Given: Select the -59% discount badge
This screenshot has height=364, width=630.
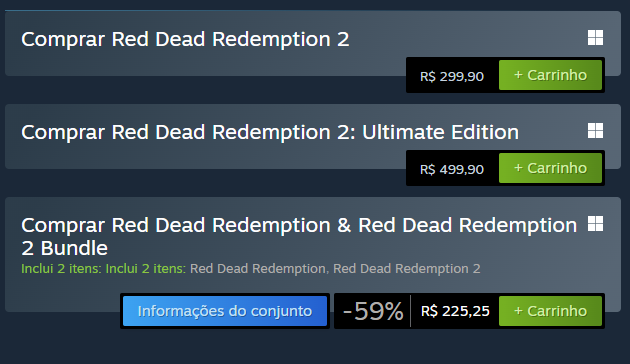Looking at the screenshot, I should click(x=373, y=311).
